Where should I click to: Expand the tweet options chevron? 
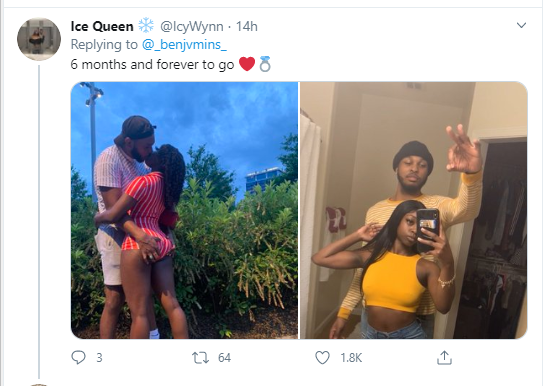(x=521, y=25)
